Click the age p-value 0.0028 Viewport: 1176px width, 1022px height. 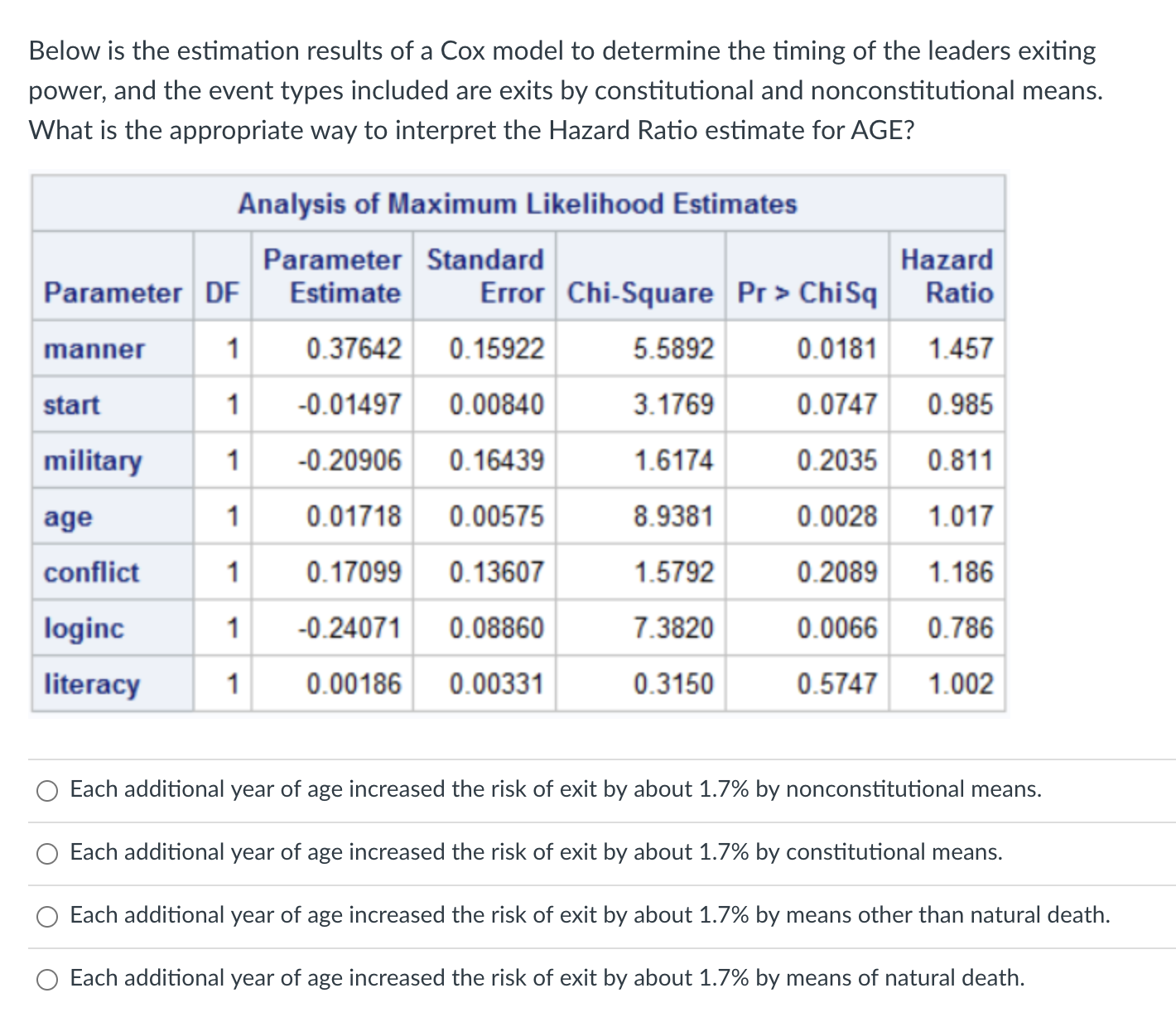(836, 517)
